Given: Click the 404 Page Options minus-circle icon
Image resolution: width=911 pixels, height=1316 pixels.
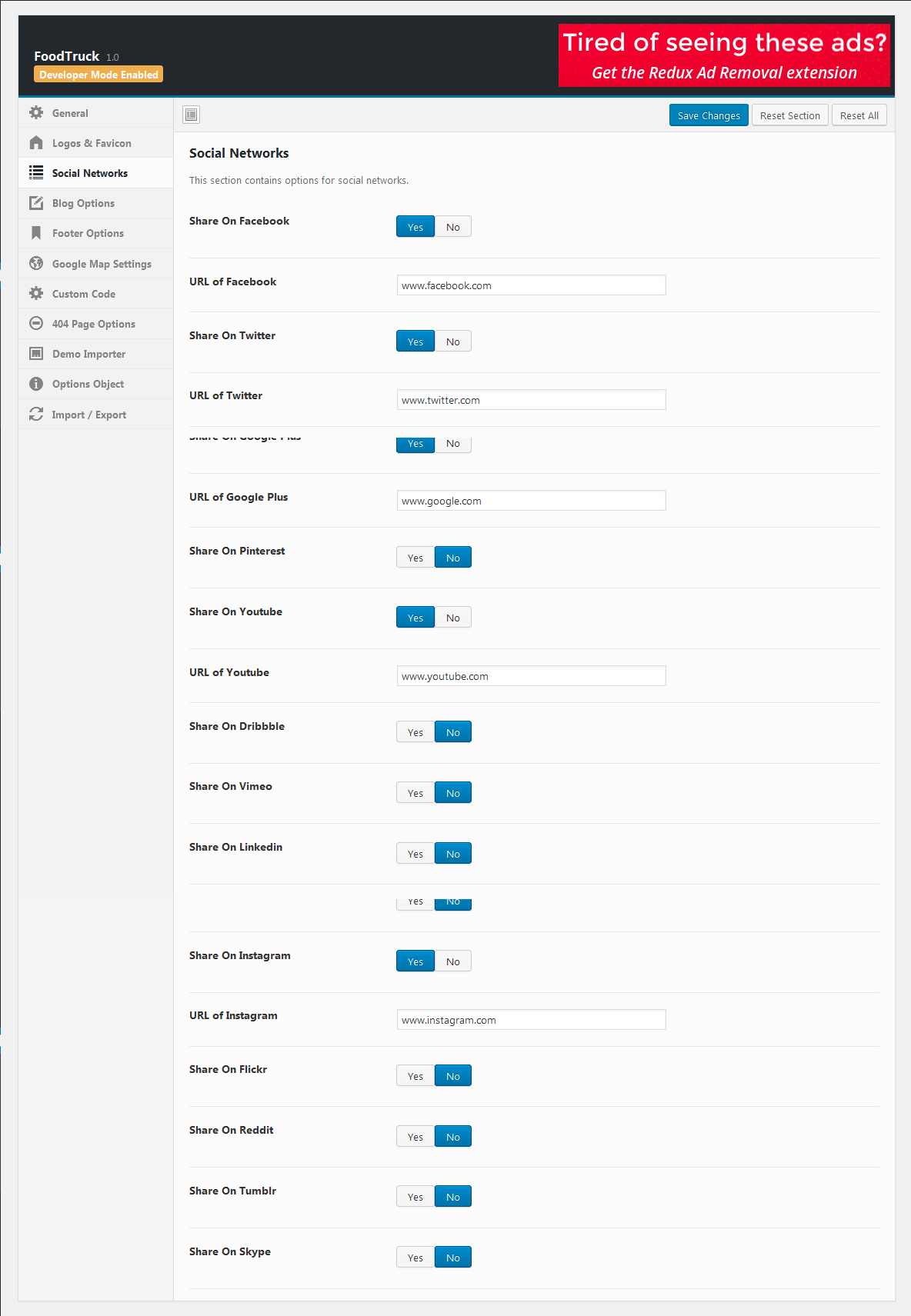Looking at the screenshot, I should pos(36,324).
